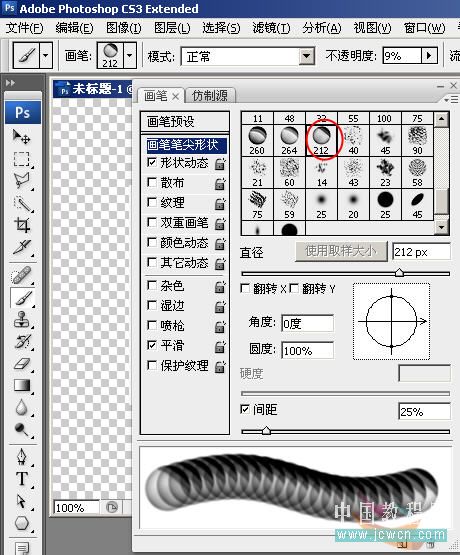Click the 画笔预设 section button
This screenshot has width=460, height=555.
pos(185,122)
